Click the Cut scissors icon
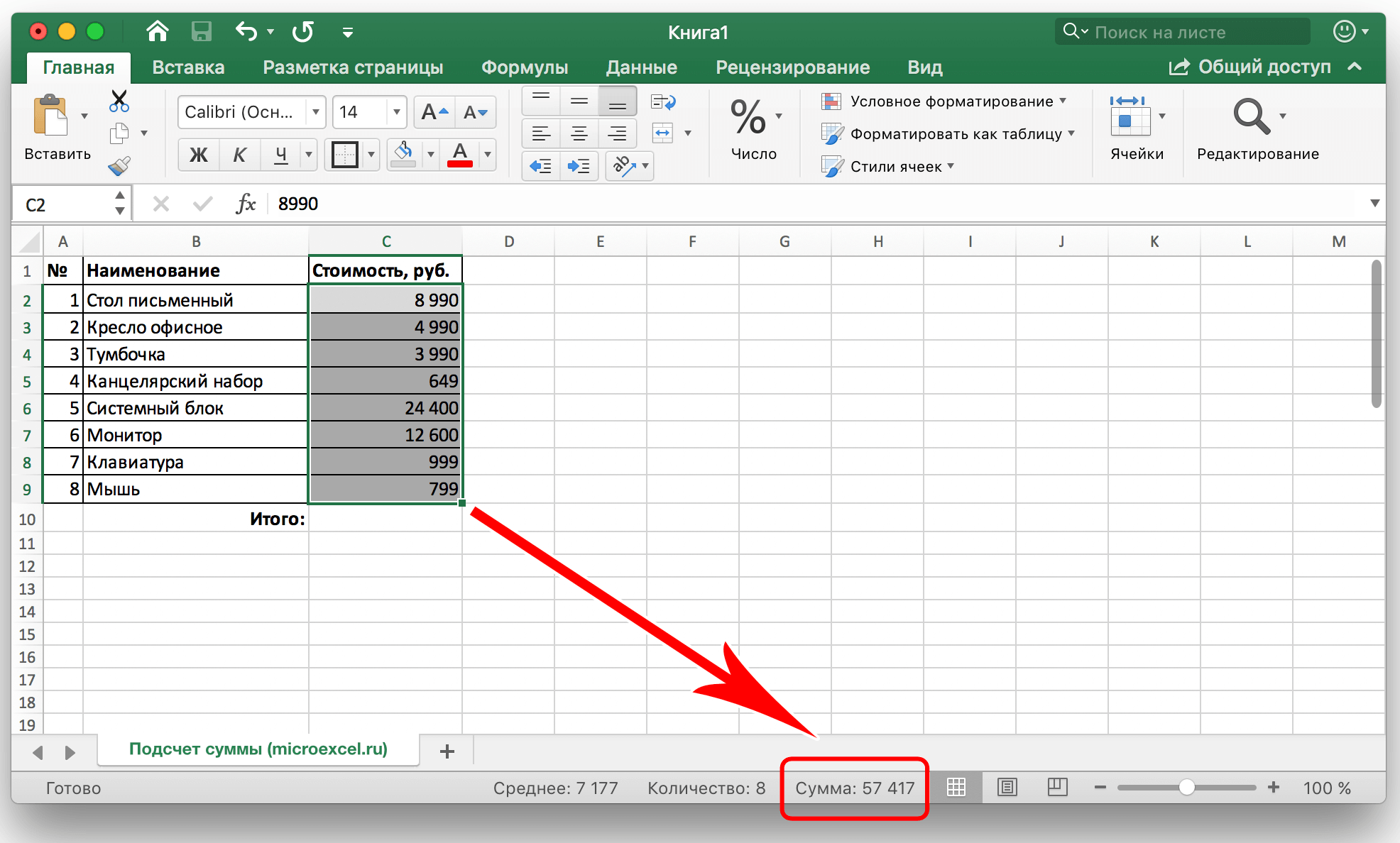This screenshot has height=843, width=1400. coord(119,101)
